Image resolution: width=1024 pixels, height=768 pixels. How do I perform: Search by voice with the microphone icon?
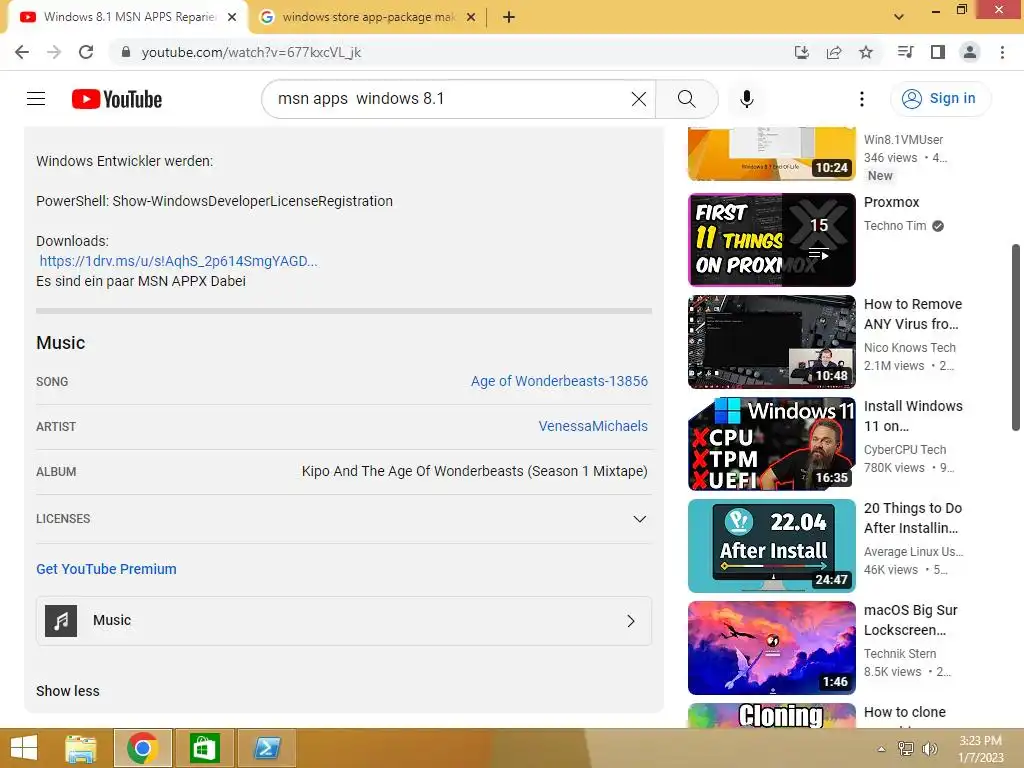point(746,99)
